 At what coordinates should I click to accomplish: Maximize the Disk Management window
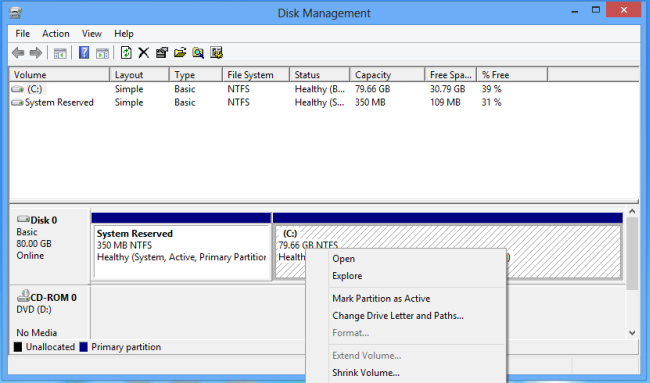[596, 10]
